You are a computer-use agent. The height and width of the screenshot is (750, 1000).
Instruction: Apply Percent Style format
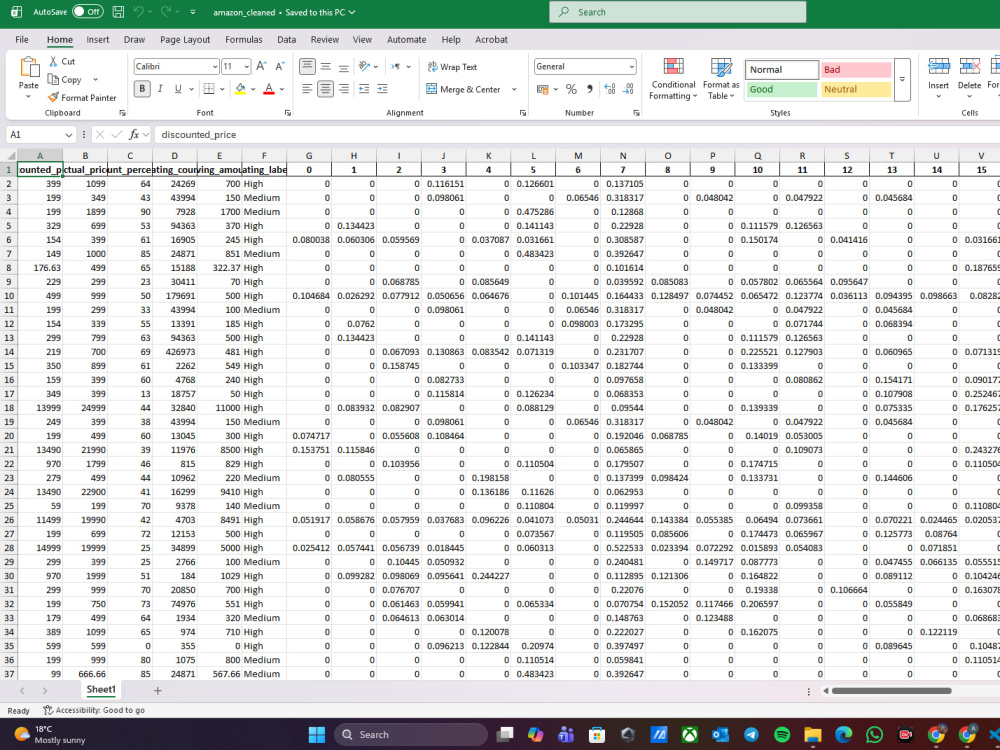[x=571, y=89]
